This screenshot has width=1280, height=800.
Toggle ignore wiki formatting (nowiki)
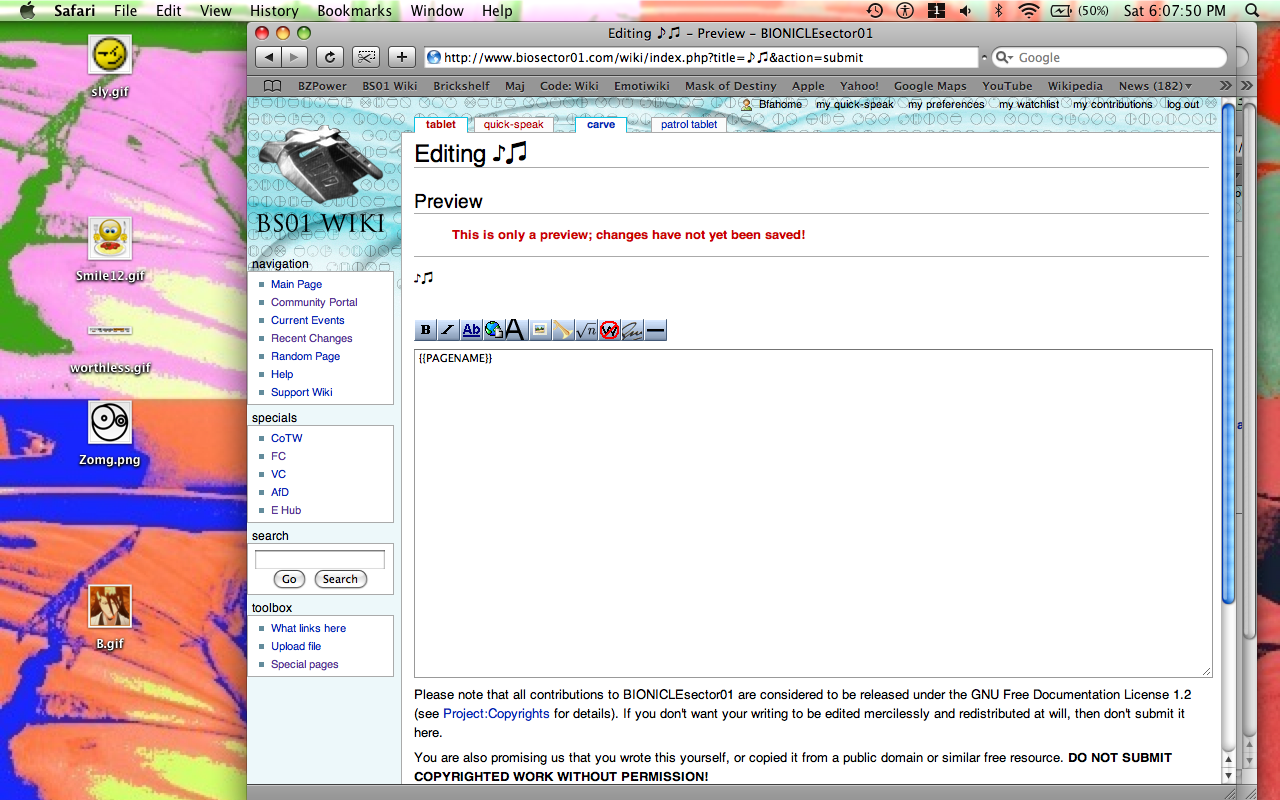click(609, 330)
